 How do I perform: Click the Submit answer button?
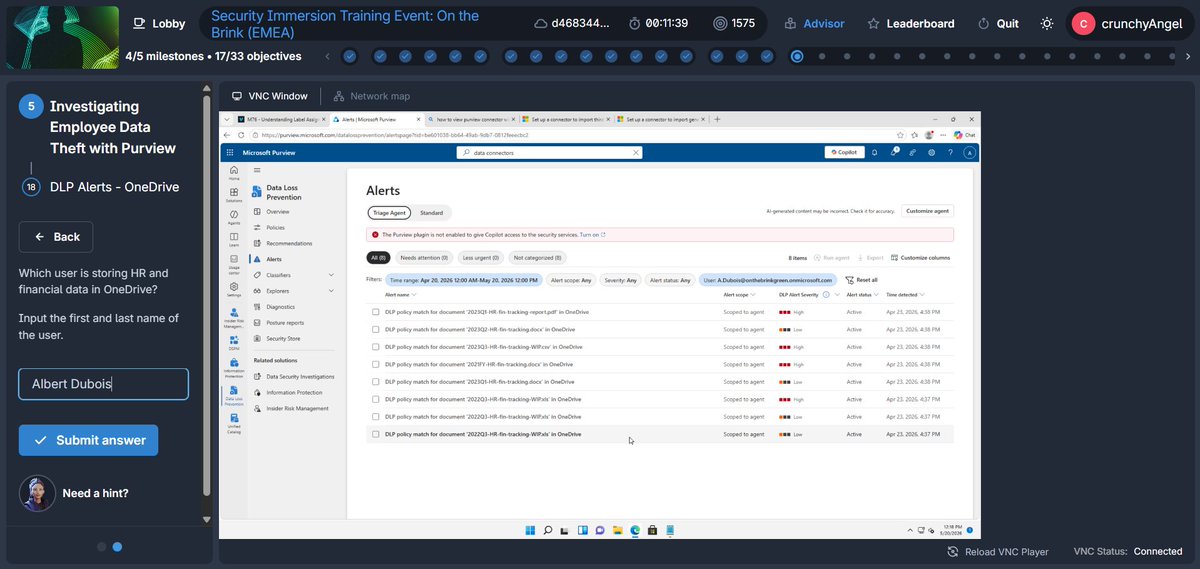click(88, 440)
